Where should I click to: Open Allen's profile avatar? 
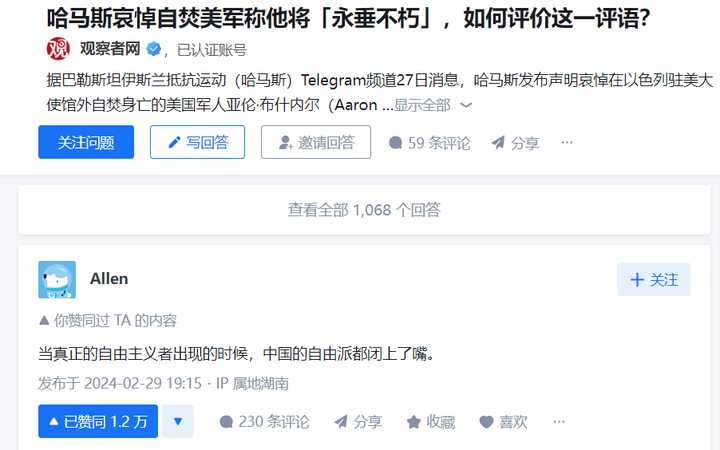coord(57,280)
